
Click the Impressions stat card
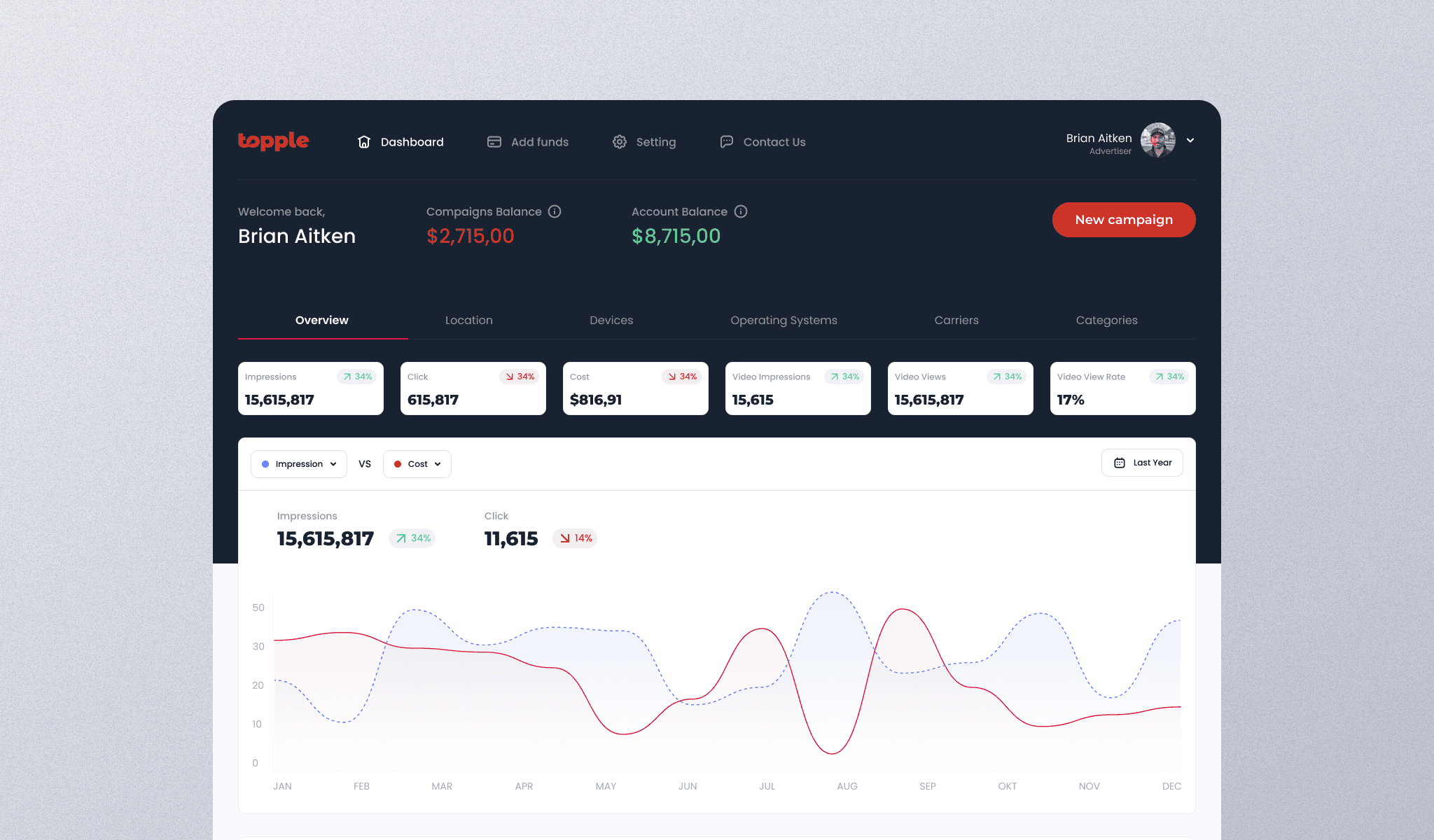pyautogui.click(x=310, y=388)
